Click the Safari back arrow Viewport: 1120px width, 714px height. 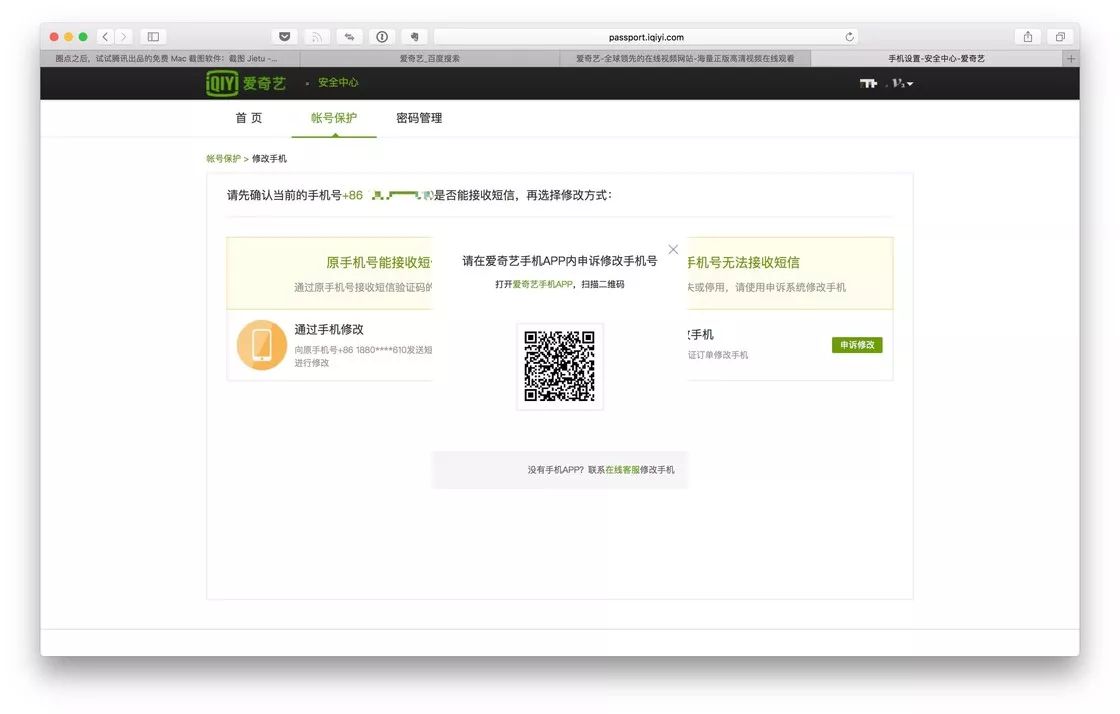click(x=106, y=36)
